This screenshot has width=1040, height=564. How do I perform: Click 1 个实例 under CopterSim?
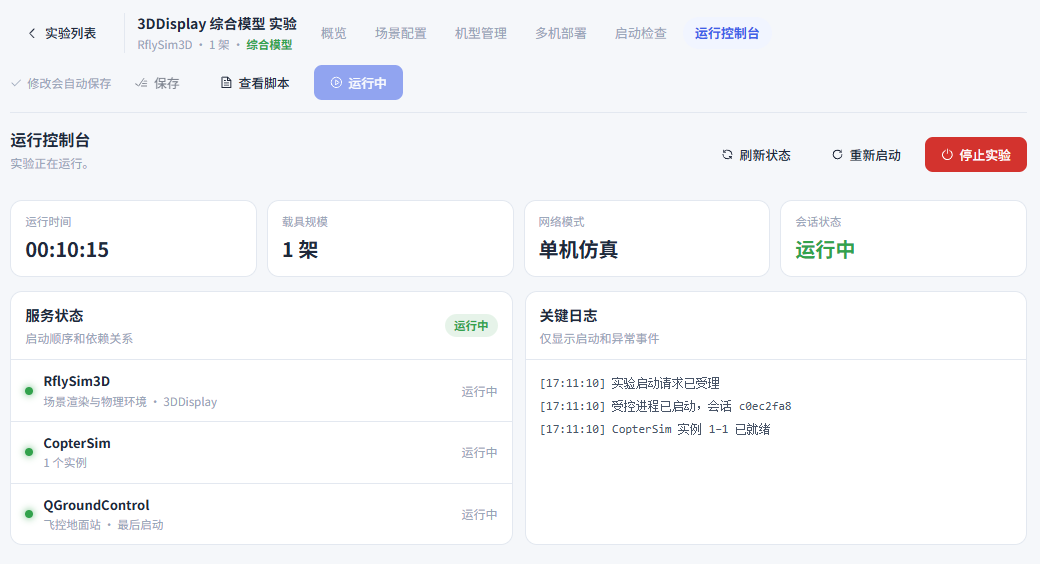tap(65, 462)
